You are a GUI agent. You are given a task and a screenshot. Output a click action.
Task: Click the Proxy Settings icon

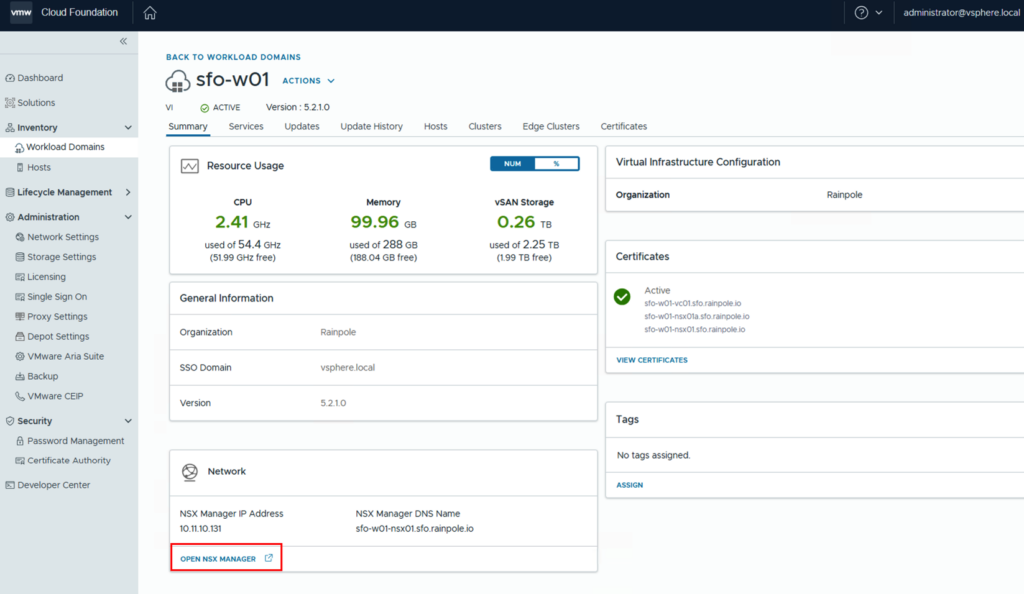(20, 317)
